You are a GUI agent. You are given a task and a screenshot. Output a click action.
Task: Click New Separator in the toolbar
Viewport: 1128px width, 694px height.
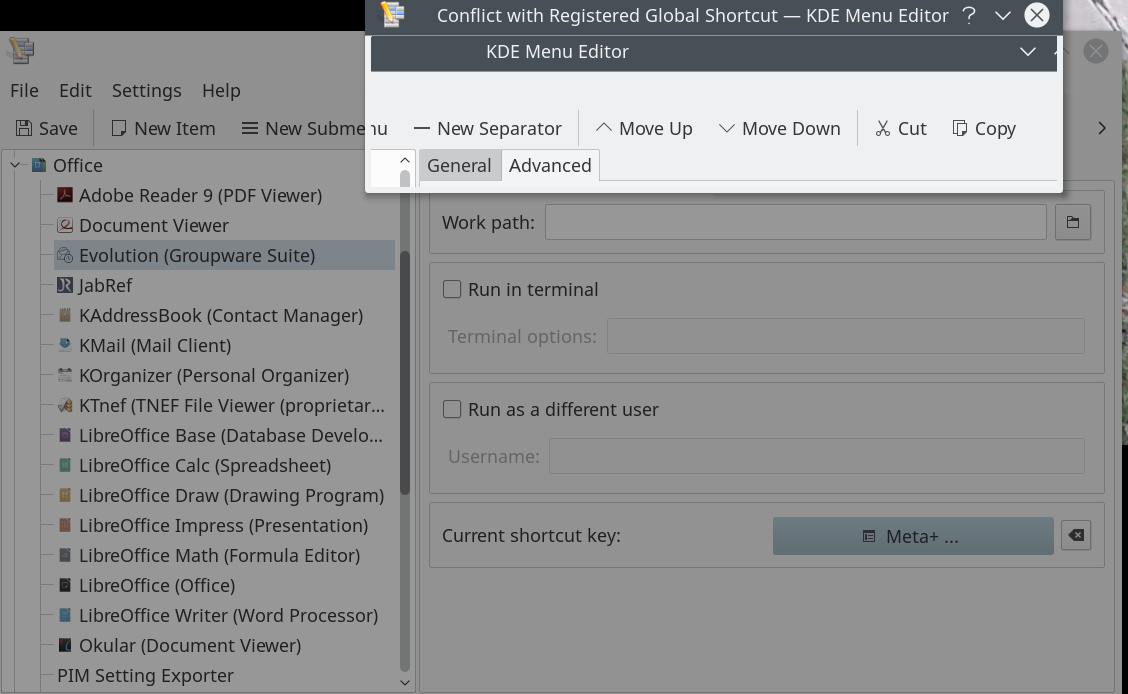pyautogui.click(x=488, y=128)
